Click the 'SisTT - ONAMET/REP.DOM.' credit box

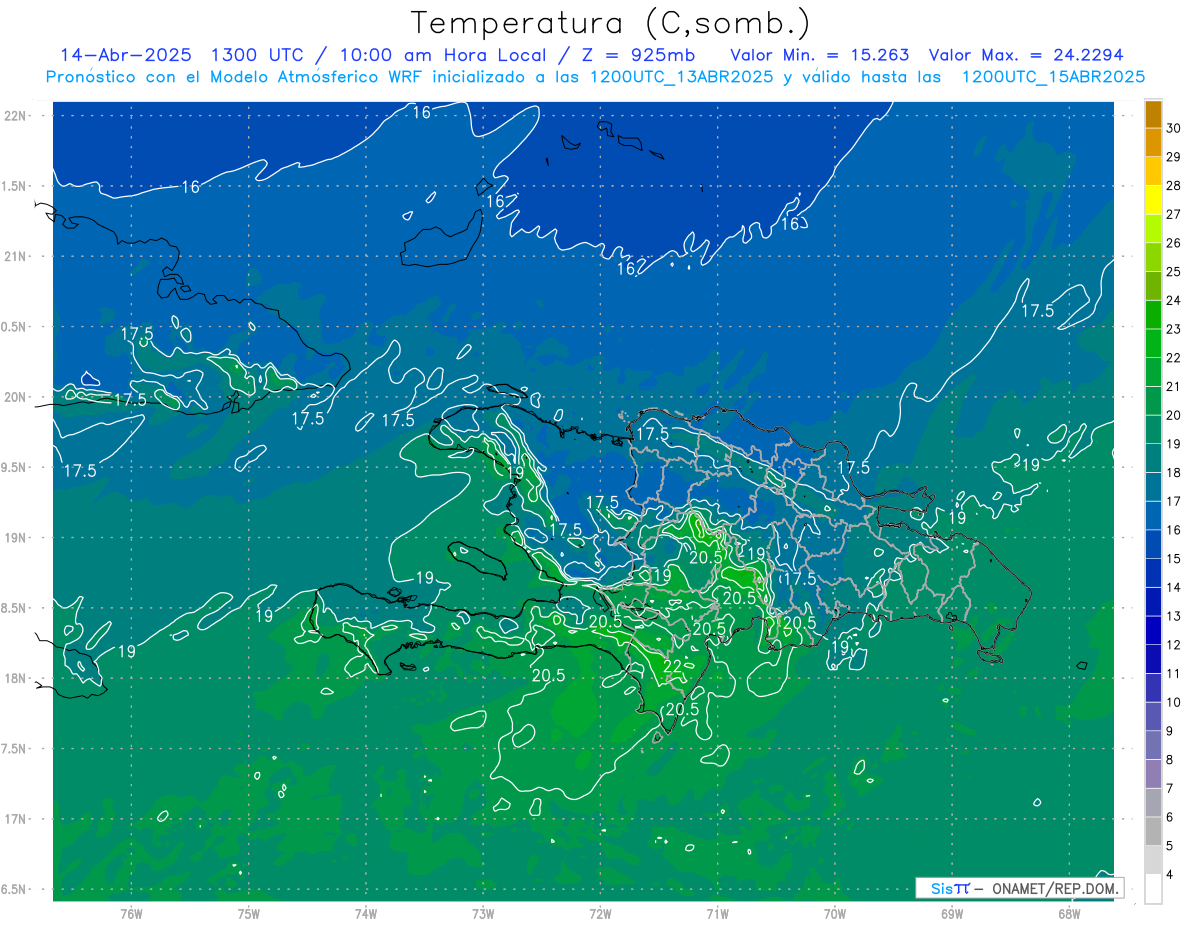[1019, 888]
